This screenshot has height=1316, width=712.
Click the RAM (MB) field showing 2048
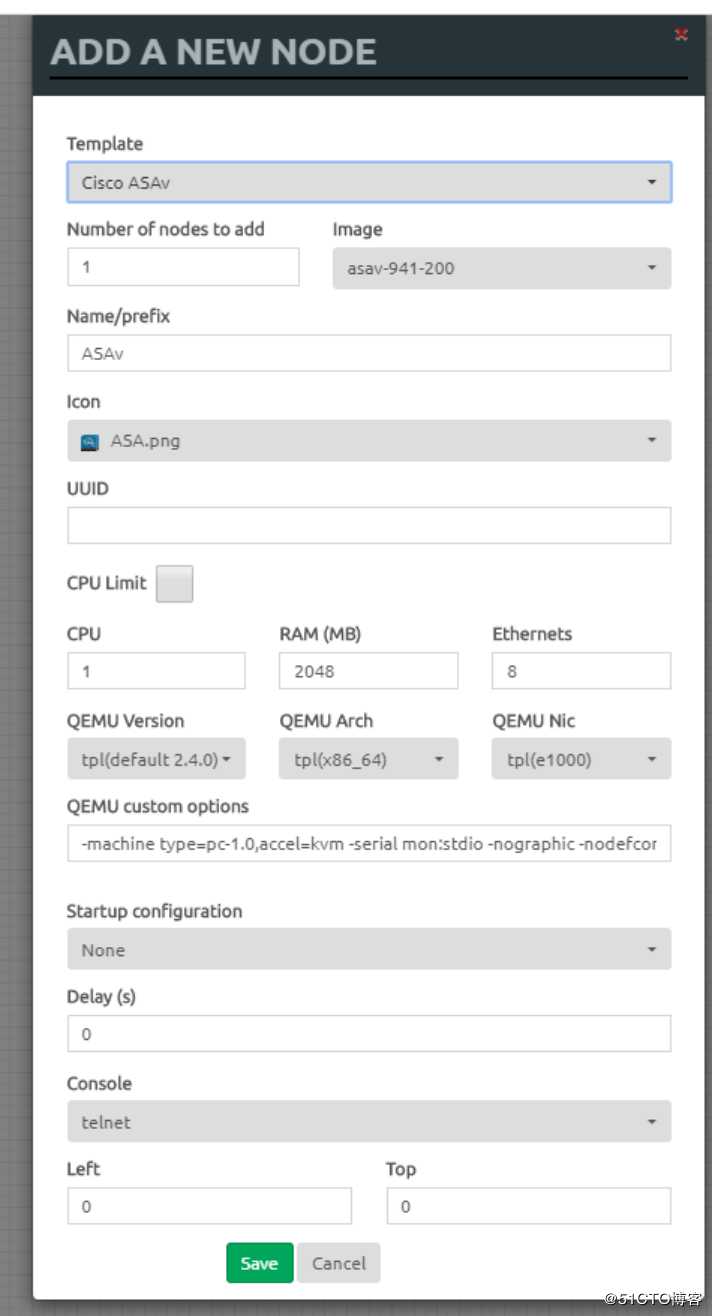368,671
